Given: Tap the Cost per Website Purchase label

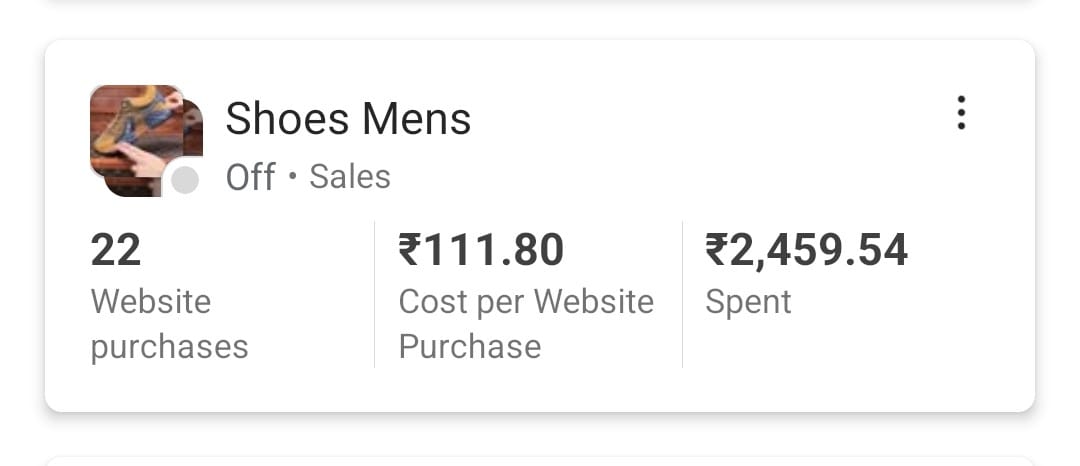Looking at the screenshot, I should 526,324.
